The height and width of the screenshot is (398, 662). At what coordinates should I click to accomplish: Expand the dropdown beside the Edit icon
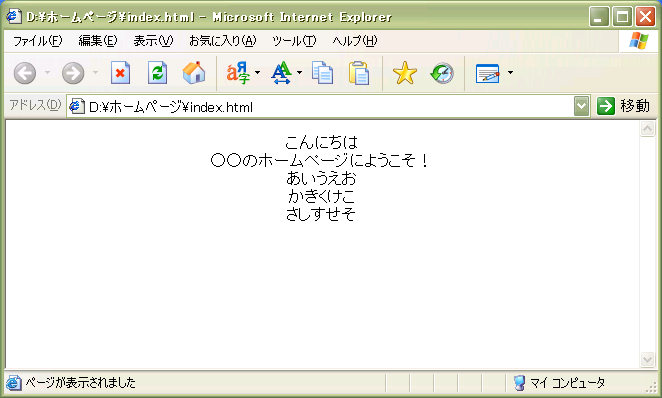[x=510, y=73]
